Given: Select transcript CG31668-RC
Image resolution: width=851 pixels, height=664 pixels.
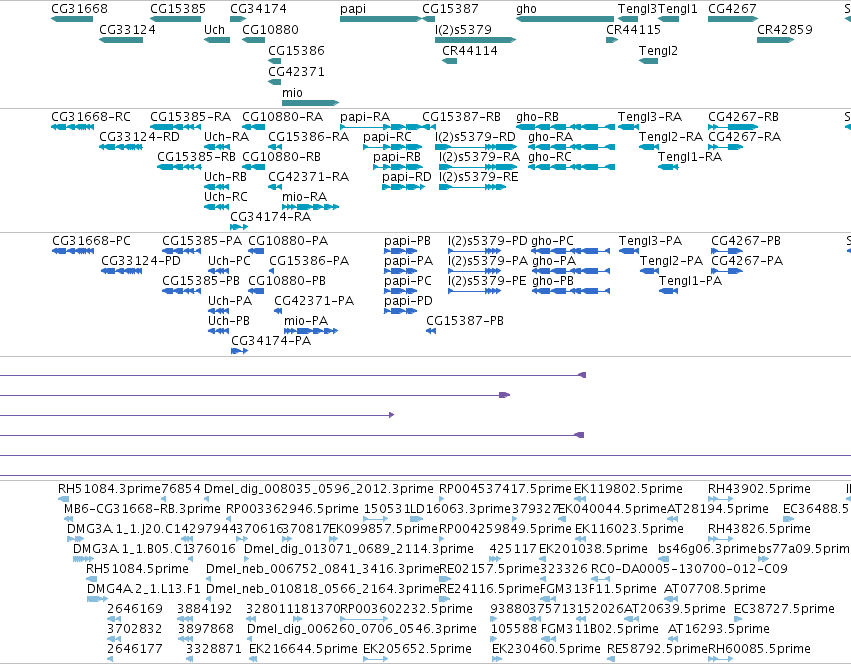Looking at the screenshot, I should coord(73,127).
